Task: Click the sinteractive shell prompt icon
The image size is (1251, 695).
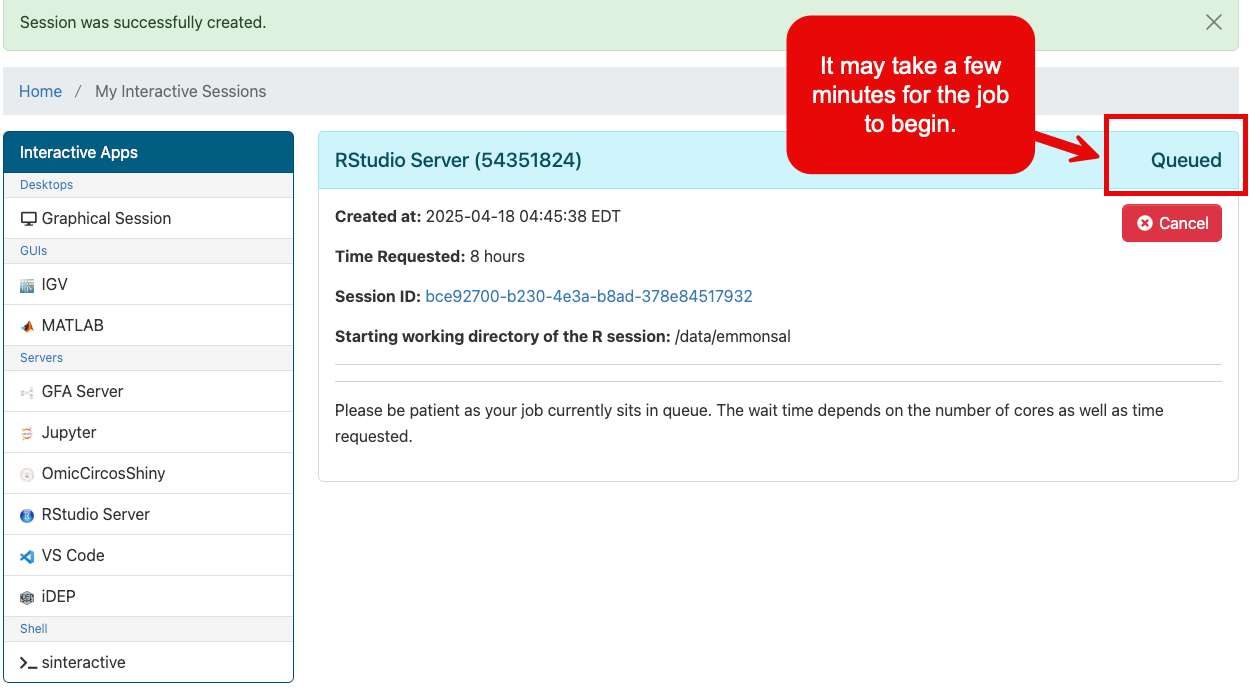Action: pos(28,663)
